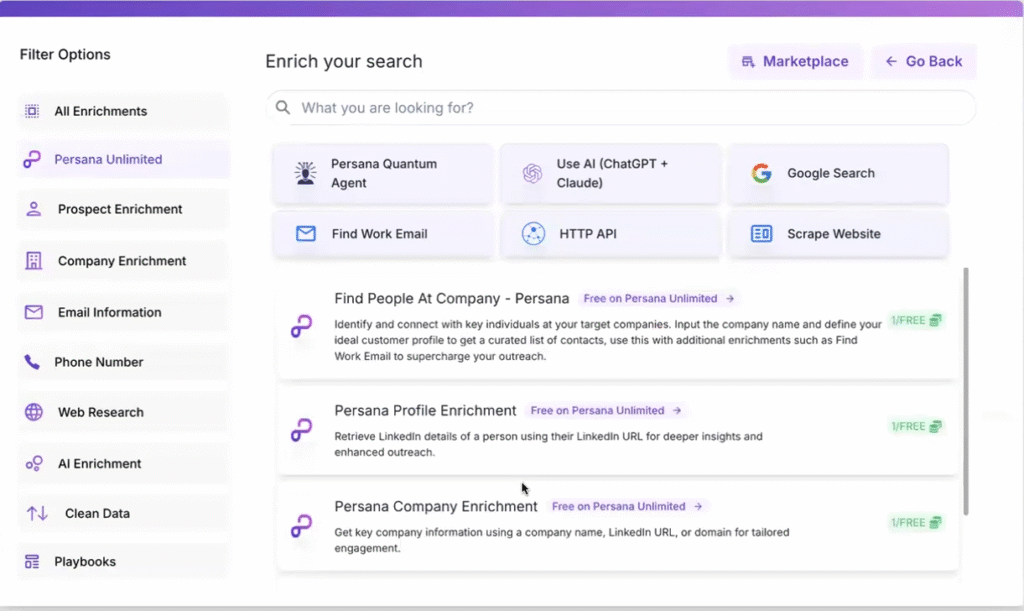Open 'Persana Profile Enrichment' title
The height and width of the screenshot is (611, 1024).
click(x=425, y=411)
